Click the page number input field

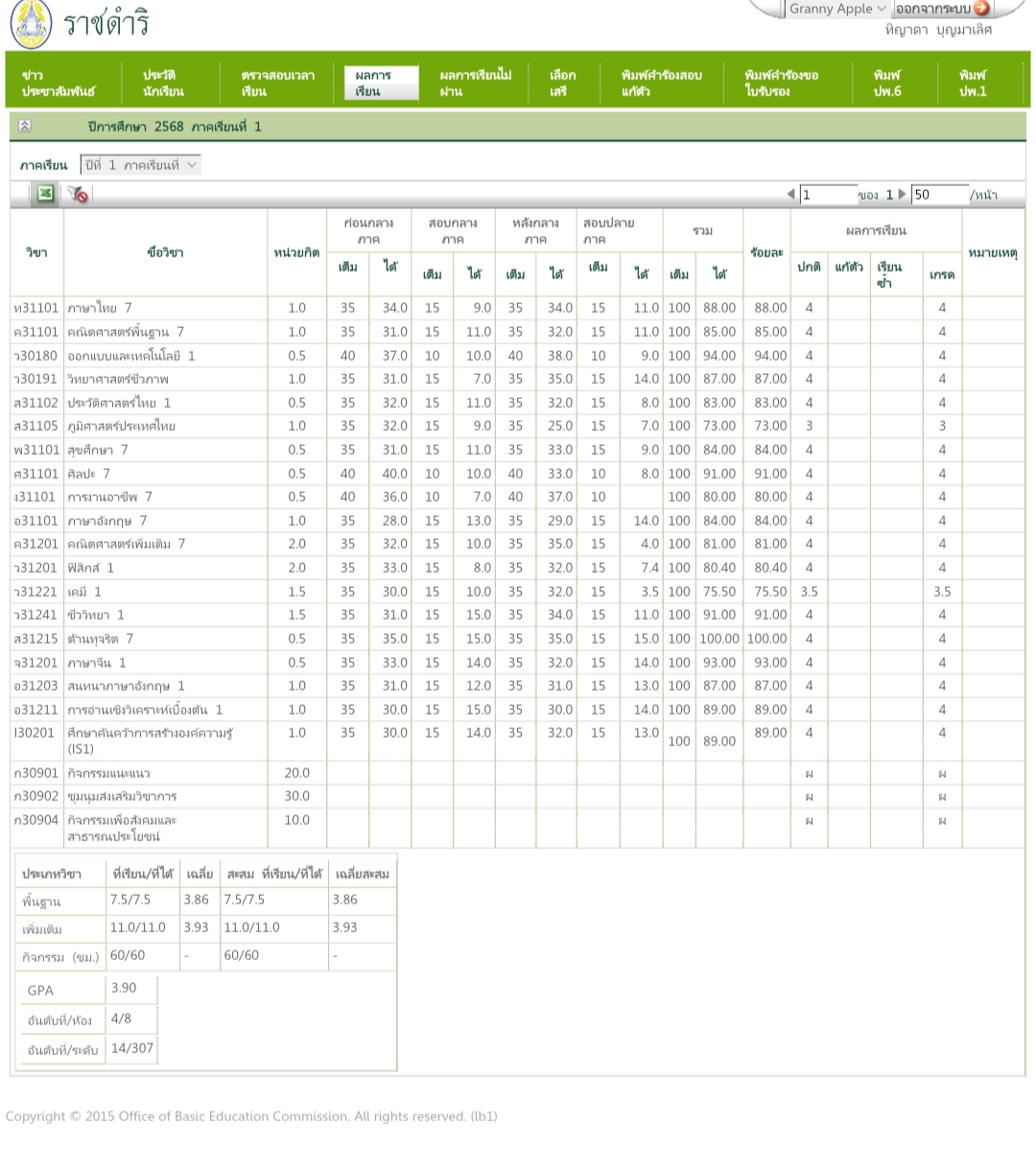(x=827, y=195)
